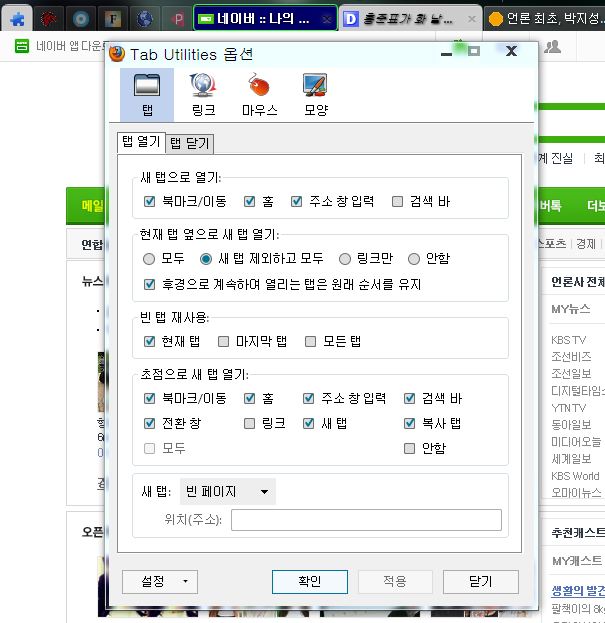
Task: Toggle the 복사 탭 checkbox
Action: tap(410, 424)
